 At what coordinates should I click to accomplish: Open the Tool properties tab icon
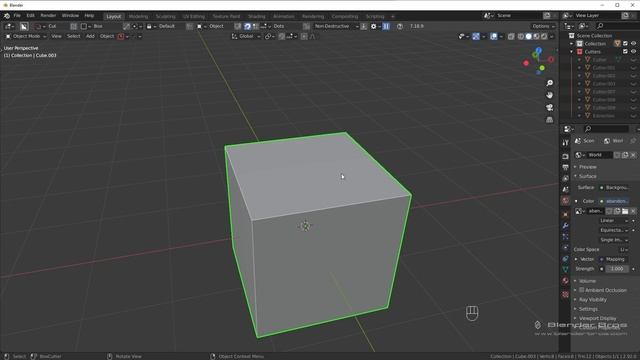tap(565, 143)
